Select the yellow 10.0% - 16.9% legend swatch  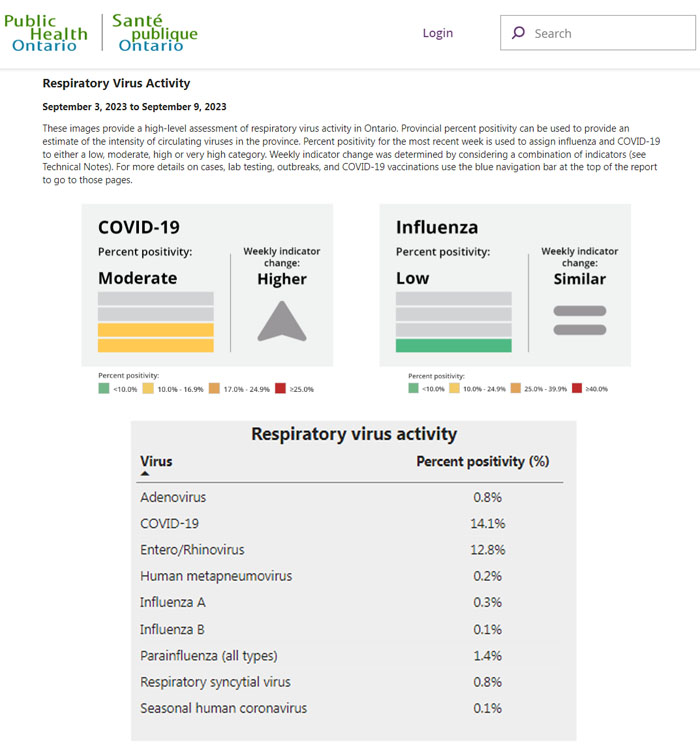click(147, 388)
